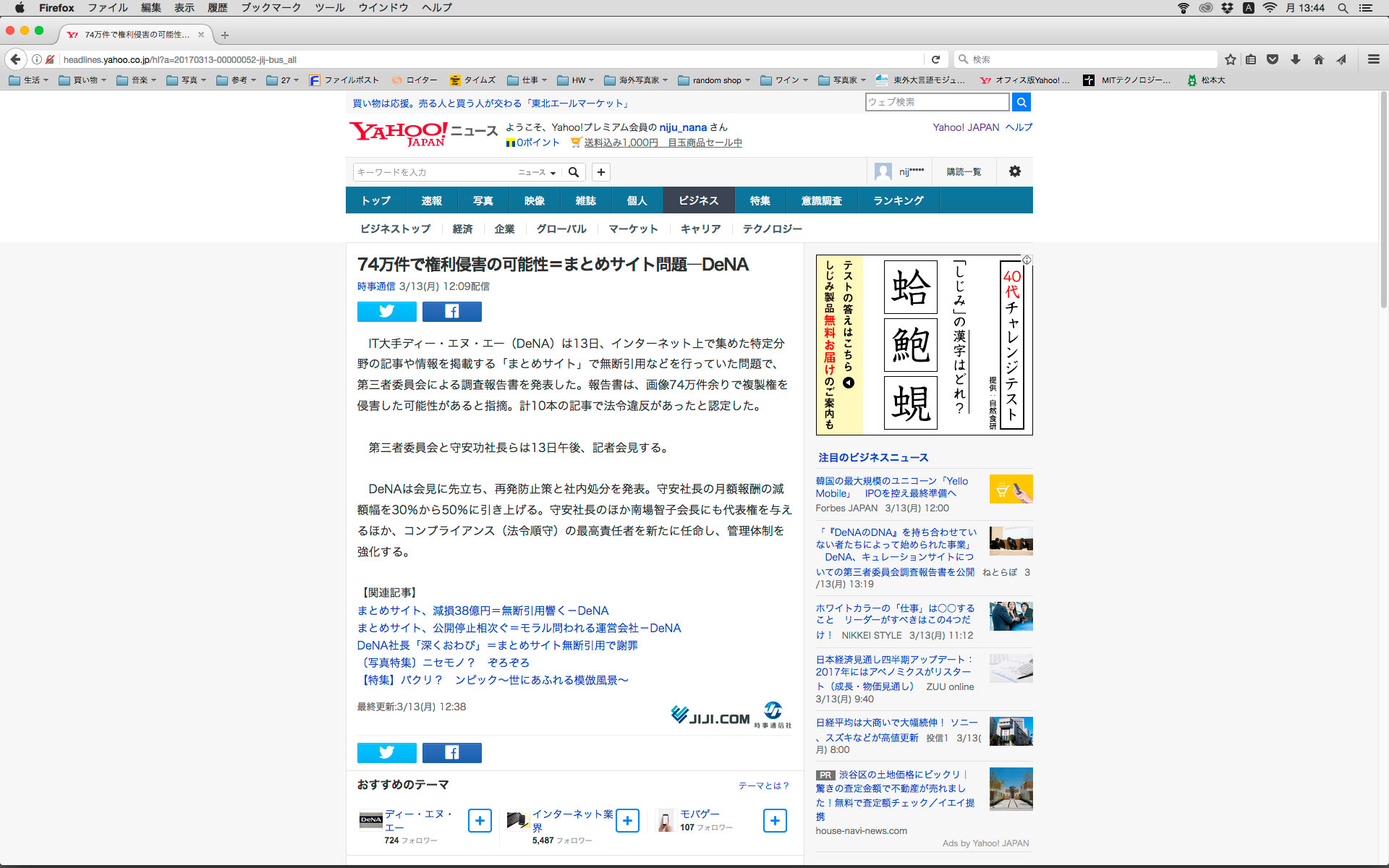
Task: Go to the Firefox home icon
Action: [x=1319, y=59]
